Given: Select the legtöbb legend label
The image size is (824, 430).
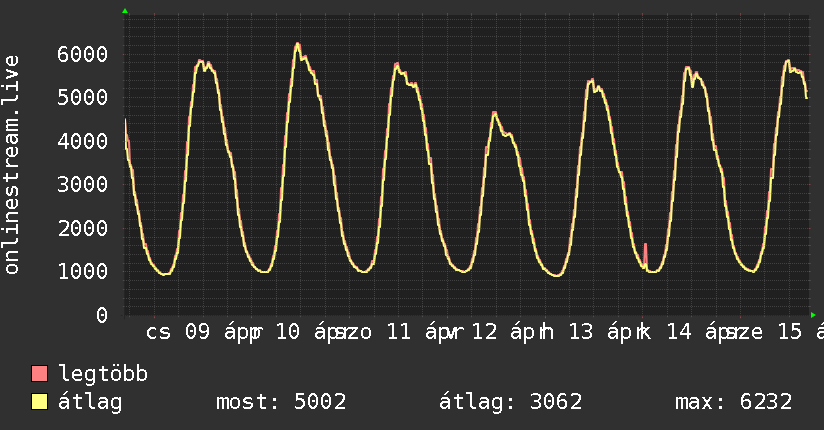Looking at the screenshot, I should [104, 375].
